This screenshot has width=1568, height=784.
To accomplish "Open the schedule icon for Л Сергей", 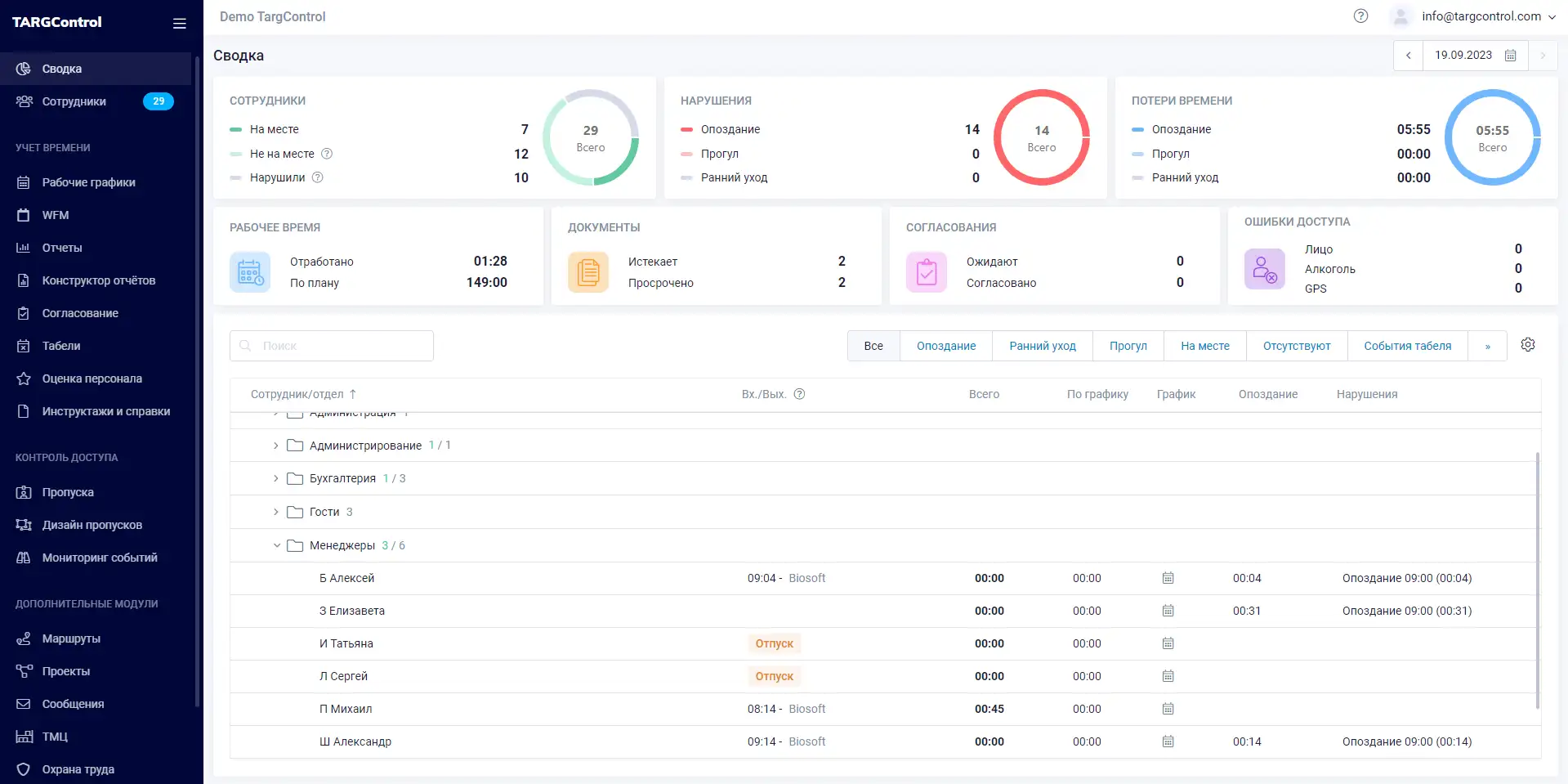I will [x=1168, y=676].
